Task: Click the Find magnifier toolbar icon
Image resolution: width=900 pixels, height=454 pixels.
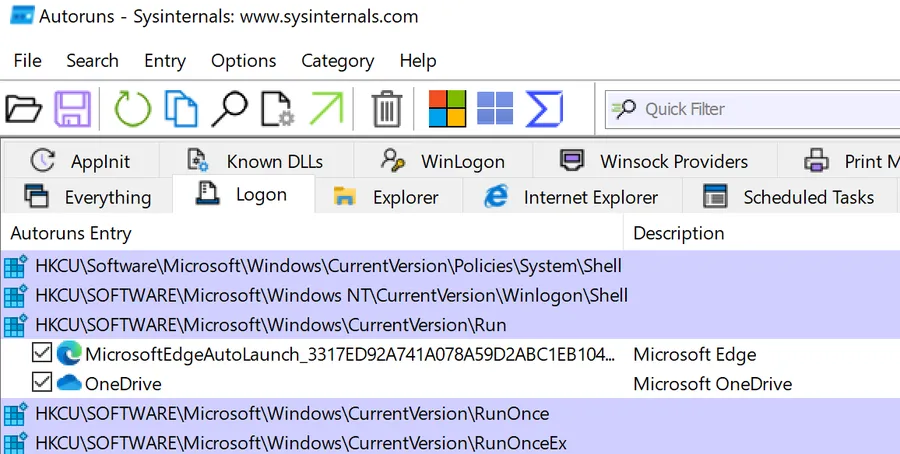Action: 230,108
